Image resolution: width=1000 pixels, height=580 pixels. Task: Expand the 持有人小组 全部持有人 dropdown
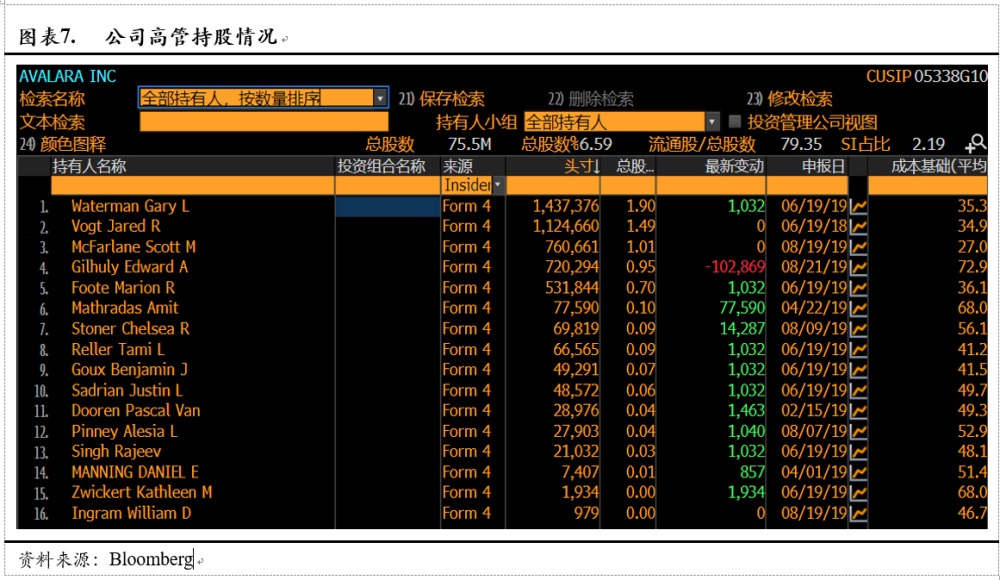coord(712,121)
